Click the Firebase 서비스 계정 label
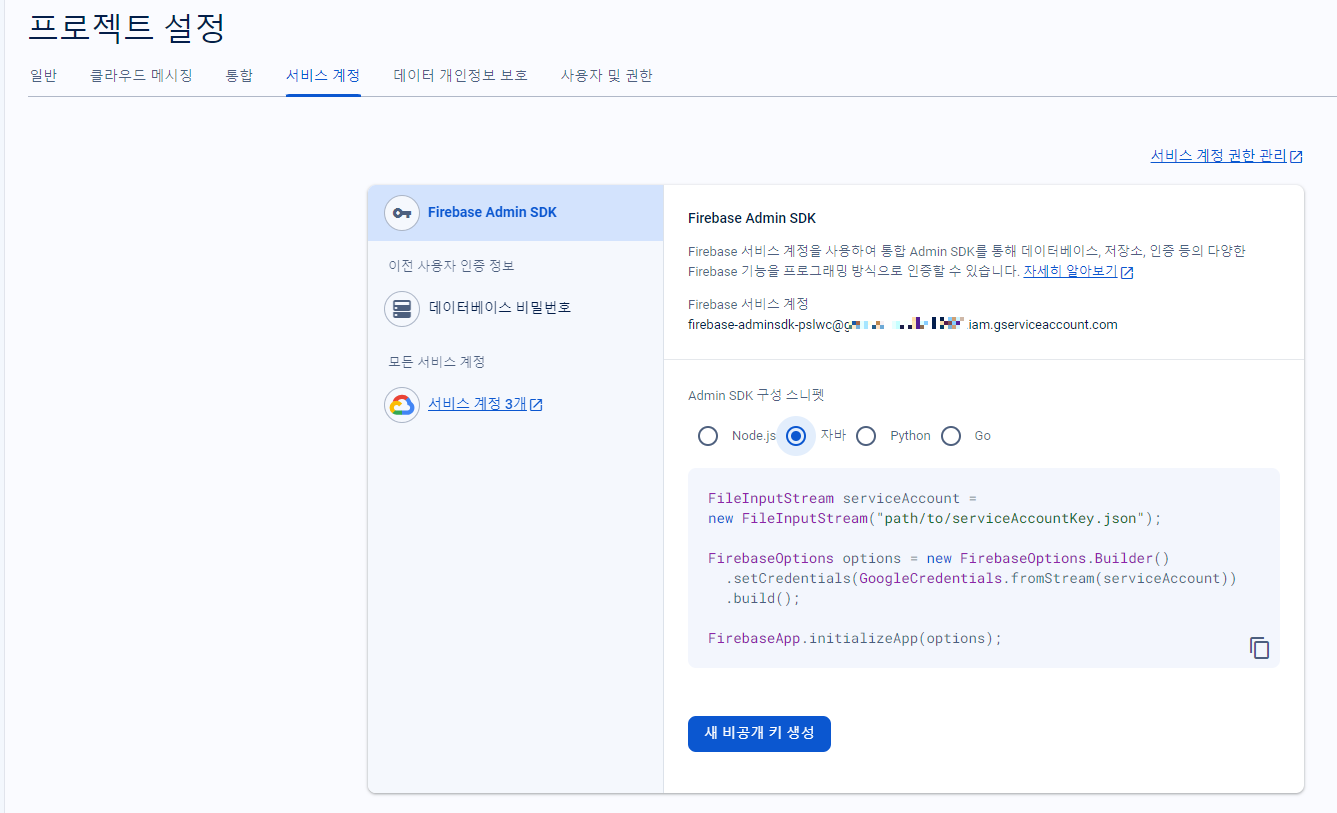Image resolution: width=1337 pixels, height=813 pixels. 748,304
